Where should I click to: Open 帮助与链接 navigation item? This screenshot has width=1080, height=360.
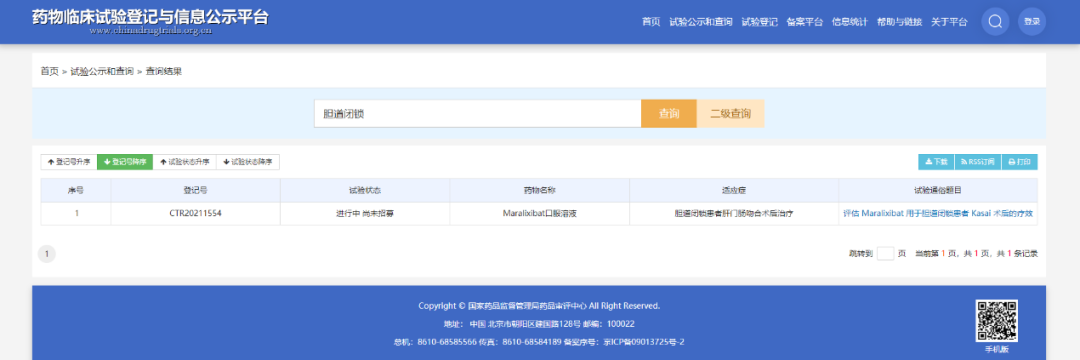[x=899, y=22]
